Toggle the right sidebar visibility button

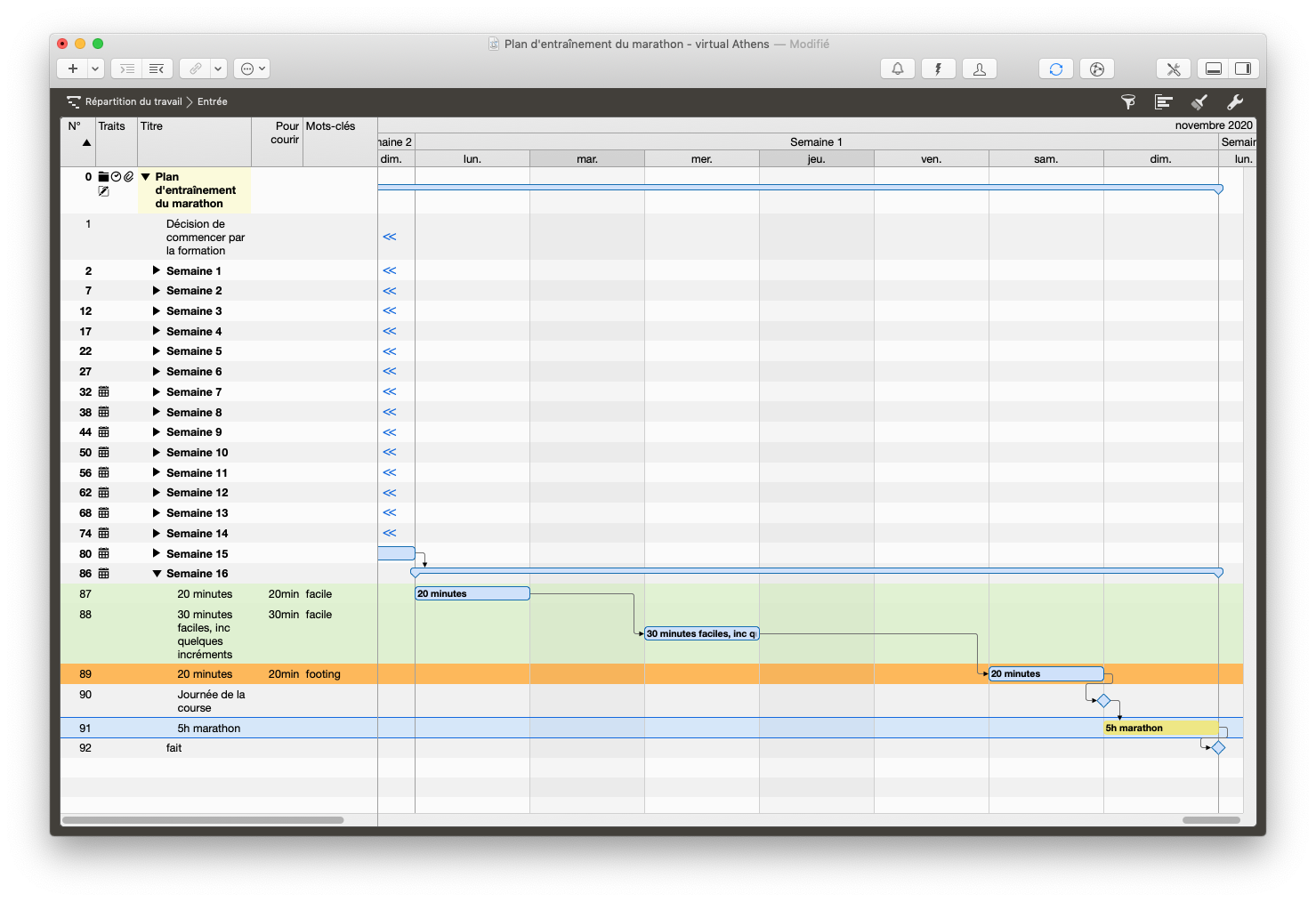click(x=1243, y=68)
